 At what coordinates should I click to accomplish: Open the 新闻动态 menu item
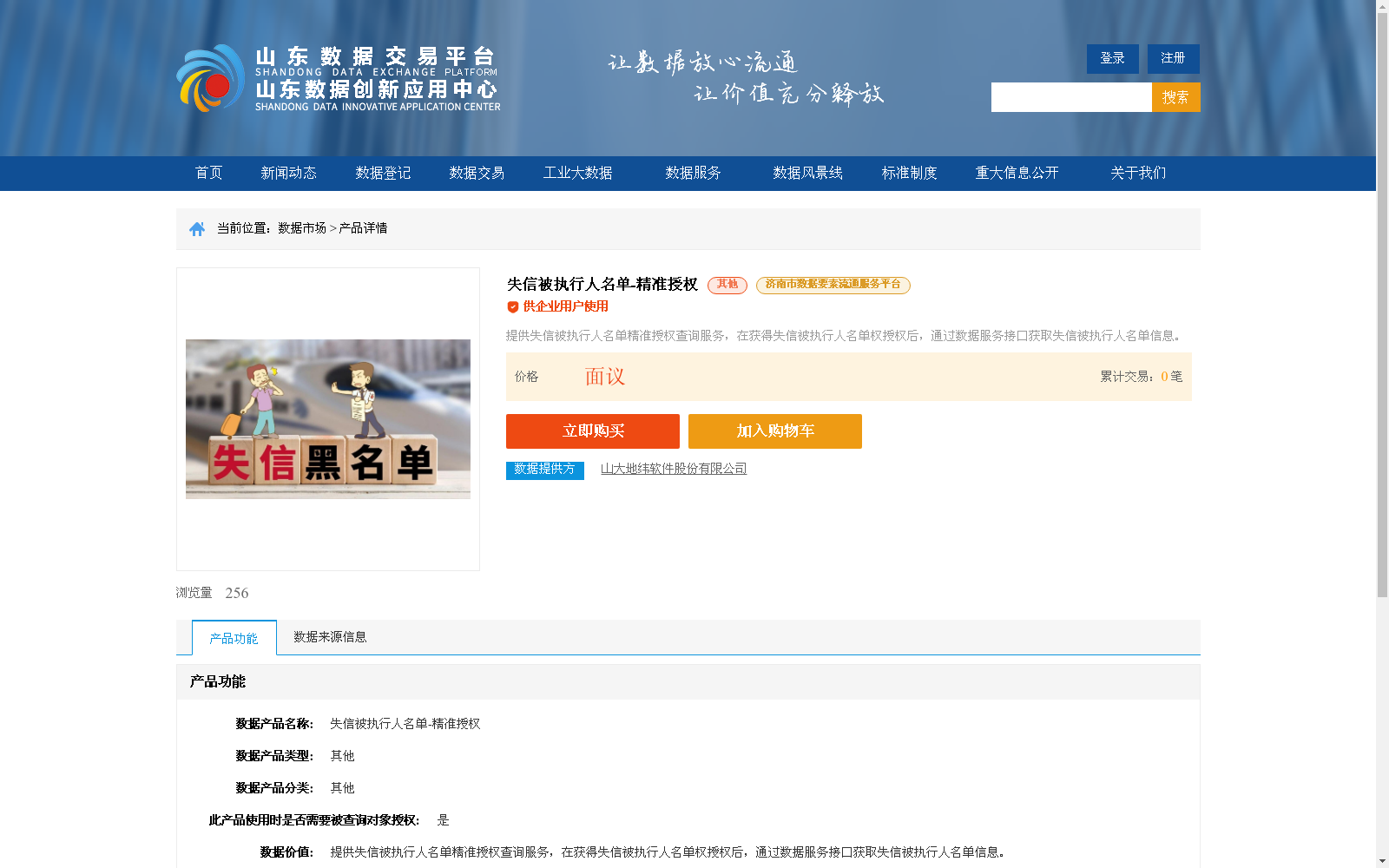(288, 173)
